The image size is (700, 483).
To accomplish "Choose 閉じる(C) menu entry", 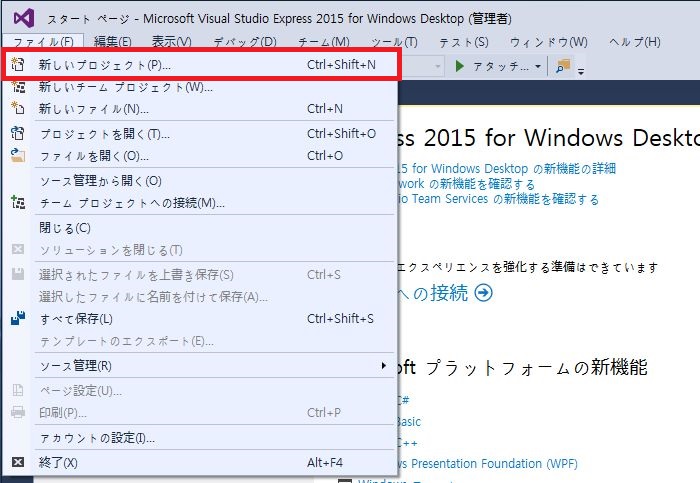I will pyautogui.click(x=200, y=228).
